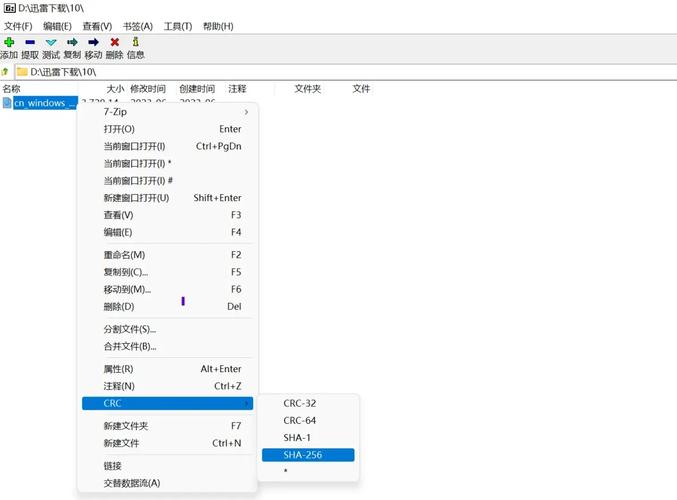The height and width of the screenshot is (500, 677).
Task: Select the cn_windows file name
Action: (x=45, y=103)
